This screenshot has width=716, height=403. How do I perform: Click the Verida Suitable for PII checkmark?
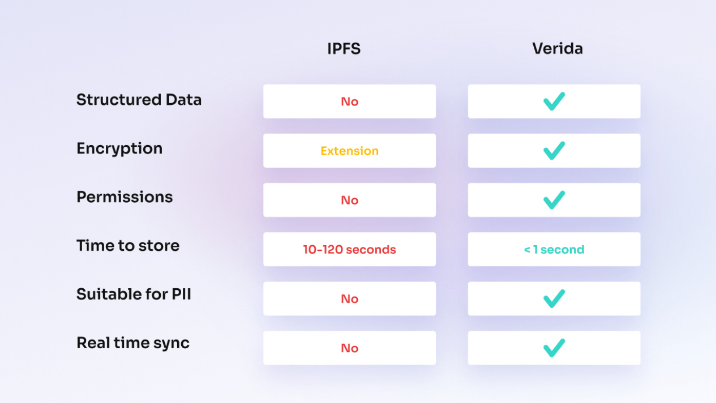(x=554, y=298)
